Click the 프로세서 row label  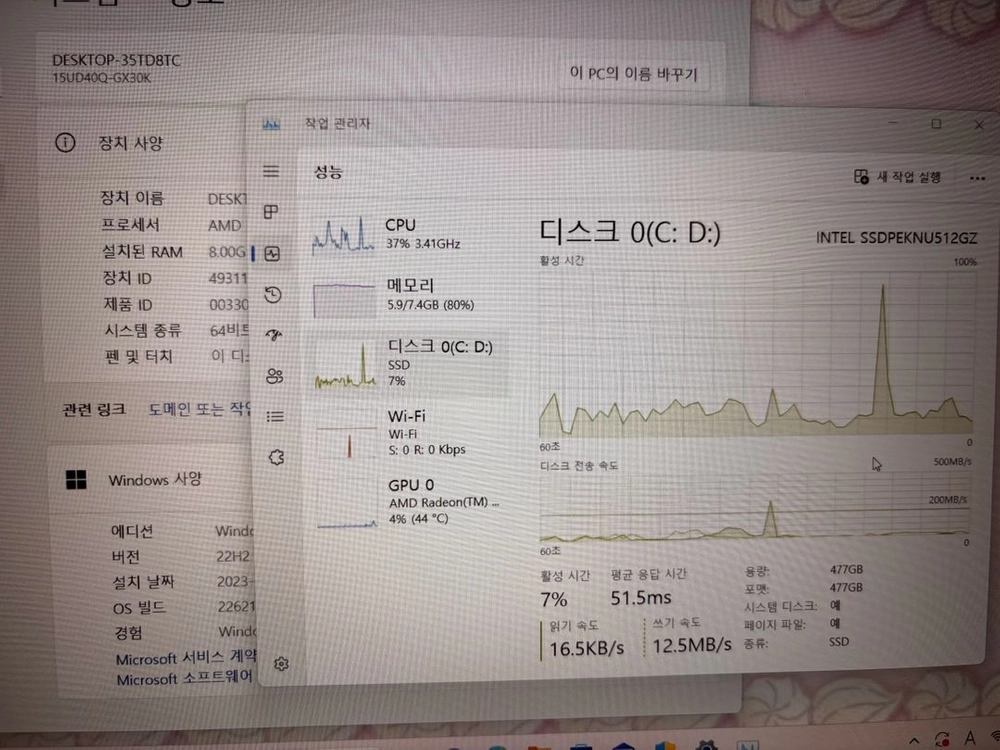click(131, 224)
